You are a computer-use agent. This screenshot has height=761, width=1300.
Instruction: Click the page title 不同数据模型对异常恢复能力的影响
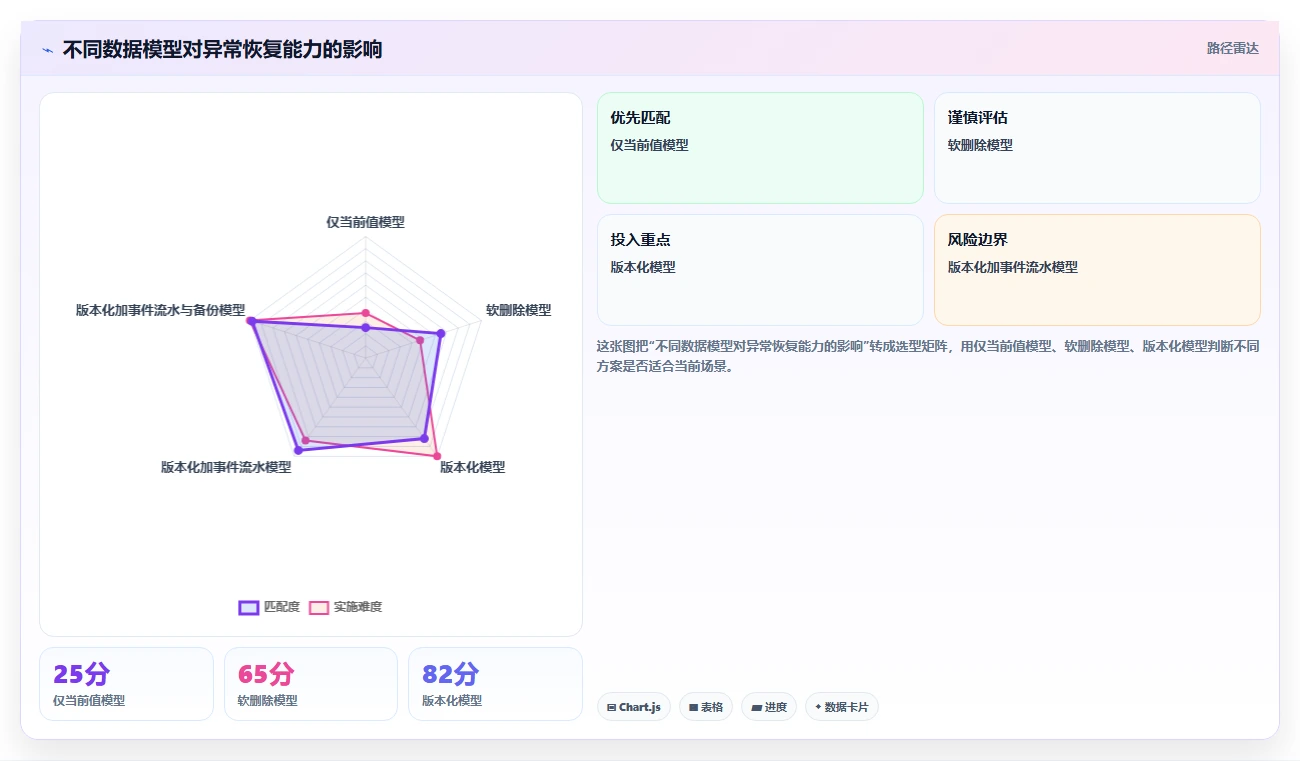222,50
